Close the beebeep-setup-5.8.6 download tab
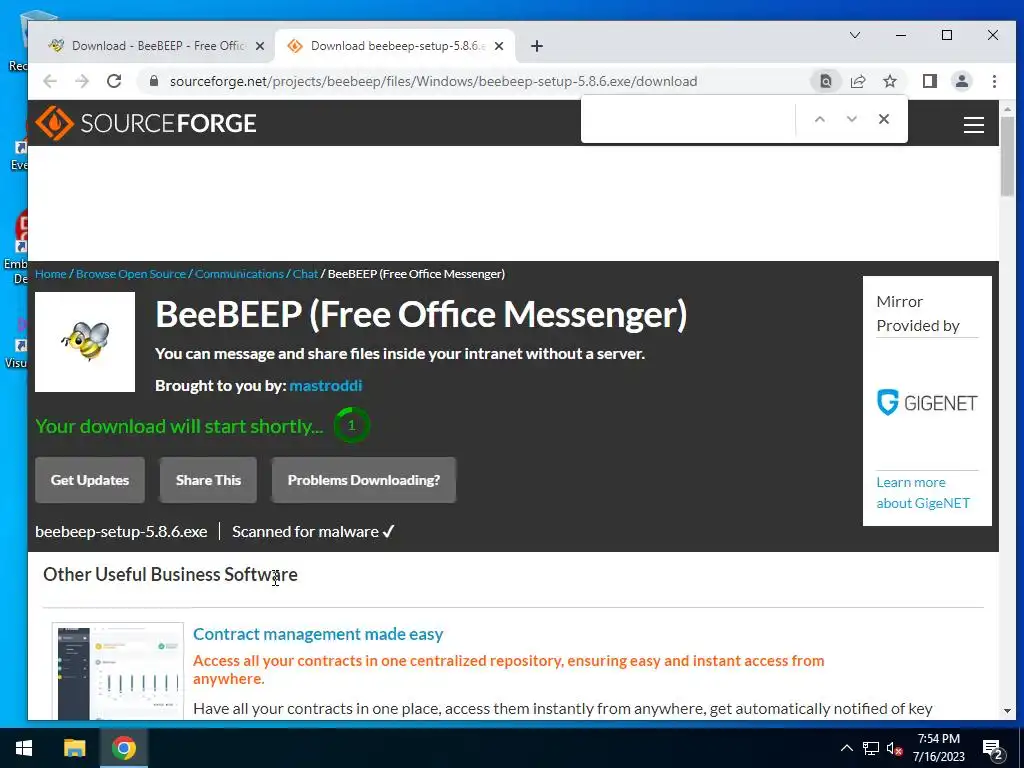 [x=498, y=46]
